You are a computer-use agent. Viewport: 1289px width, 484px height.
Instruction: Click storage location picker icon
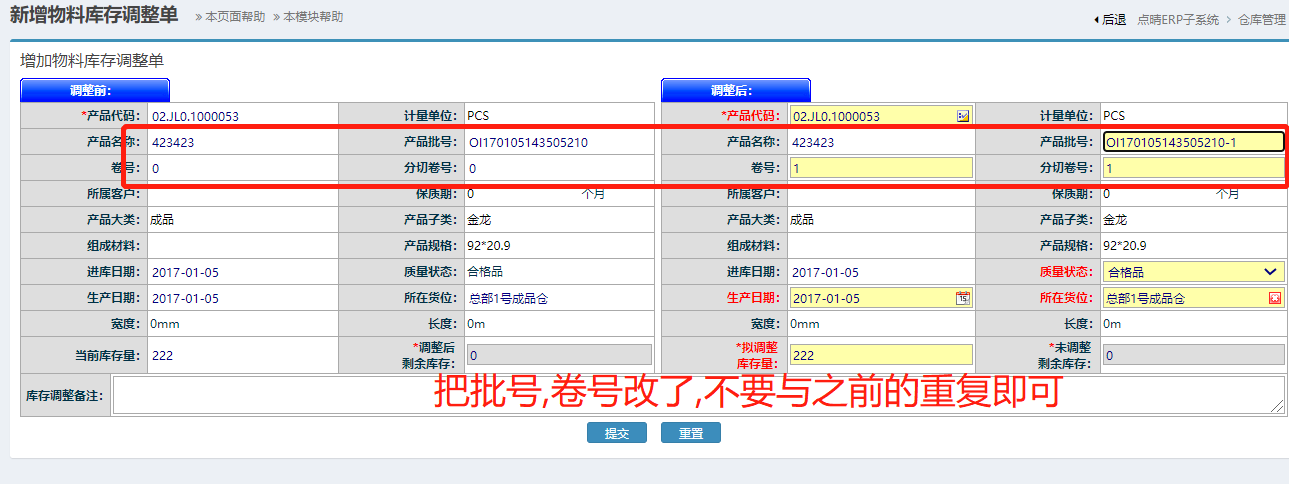(x=1275, y=298)
